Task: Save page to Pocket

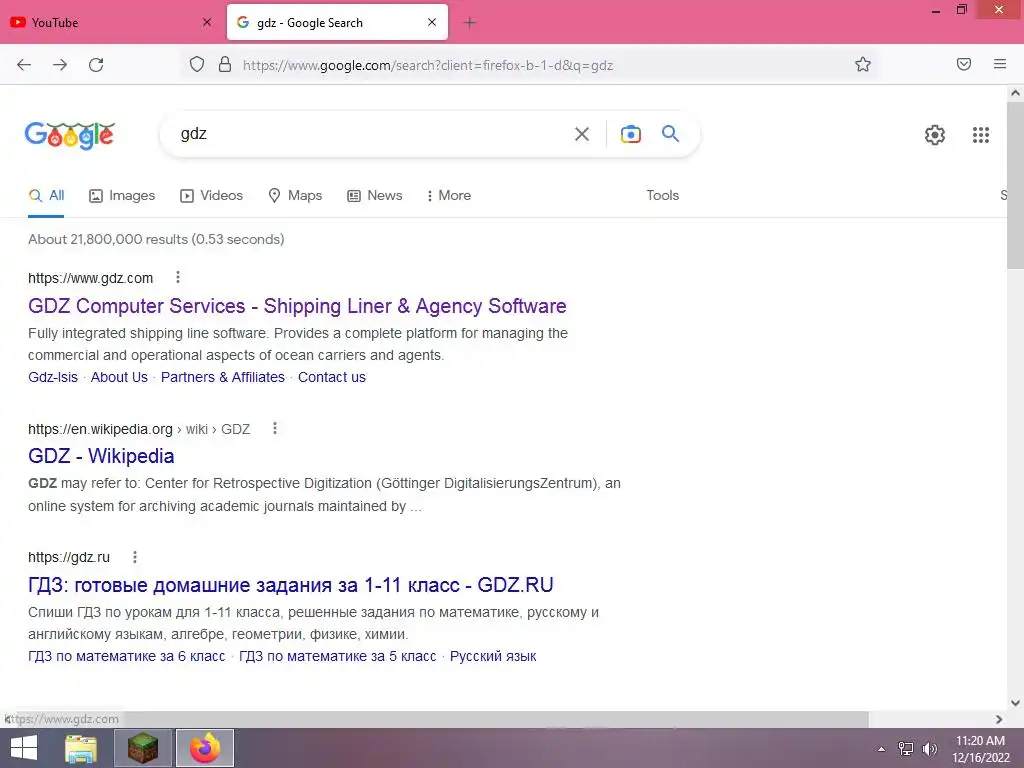Action: click(x=964, y=64)
